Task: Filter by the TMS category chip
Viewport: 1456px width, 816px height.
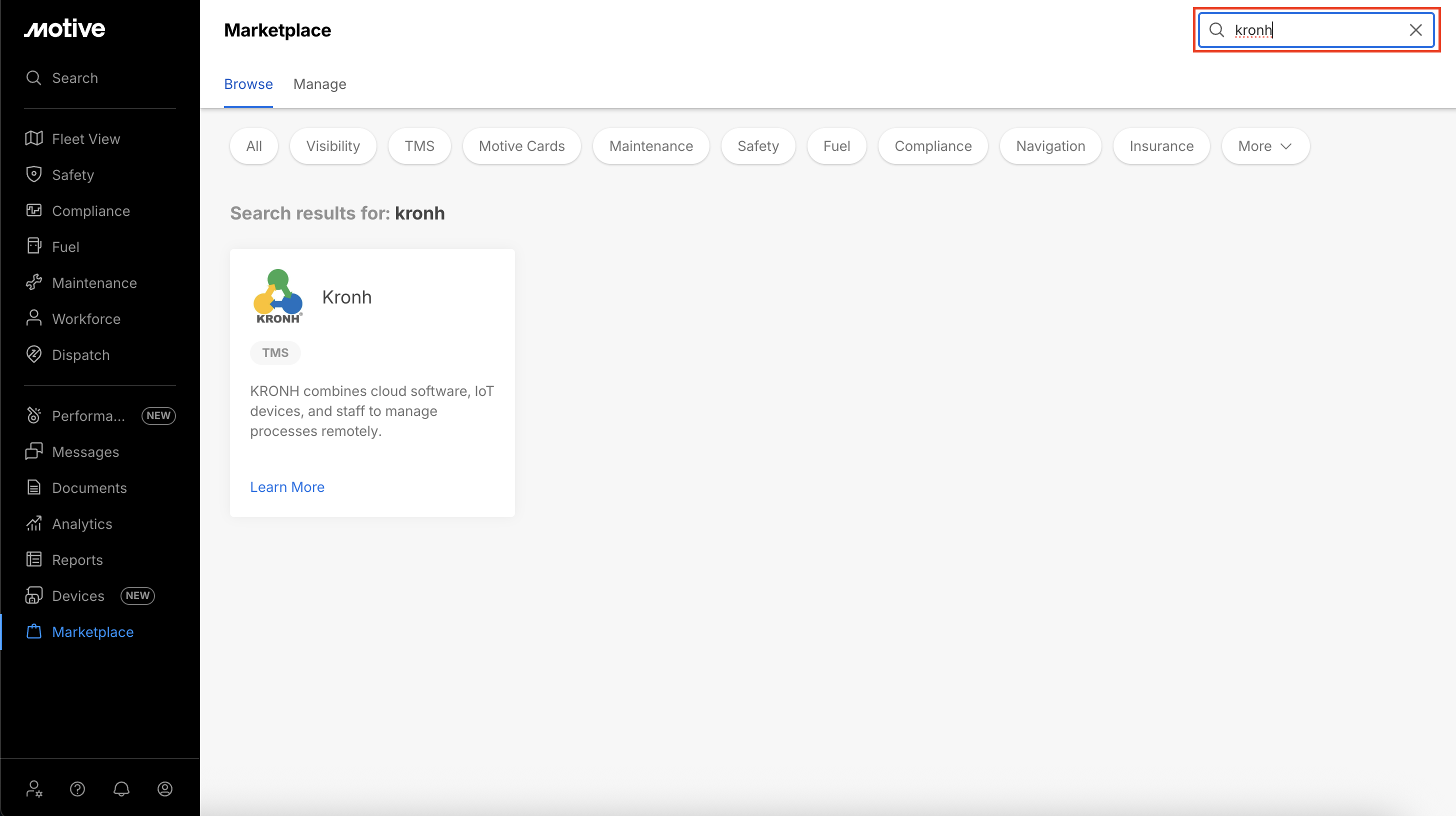Action: click(x=419, y=146)
